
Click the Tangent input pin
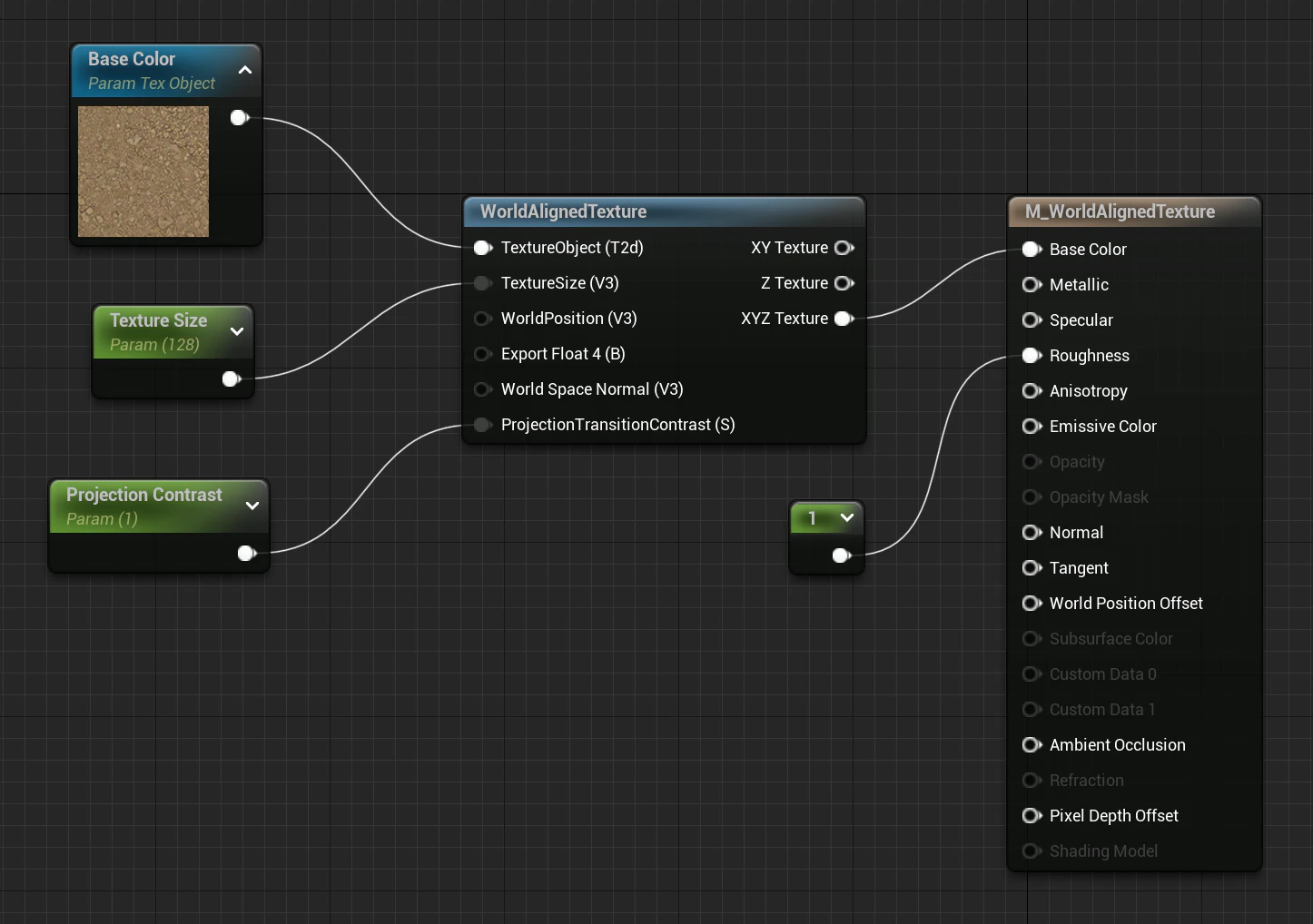coord(1032,568)
